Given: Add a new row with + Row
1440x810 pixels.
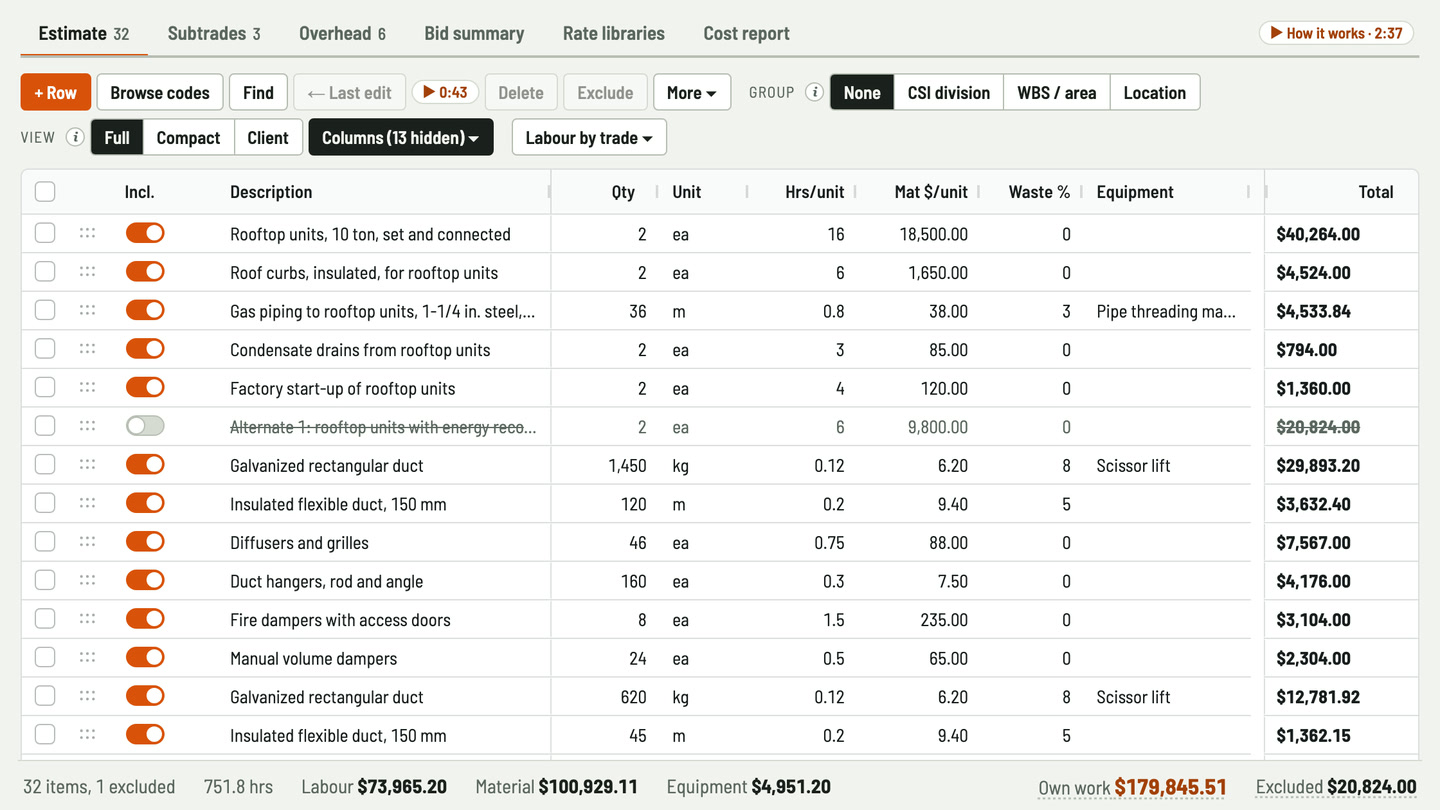Looking at the screenshot, I should [x=56, y=92].
